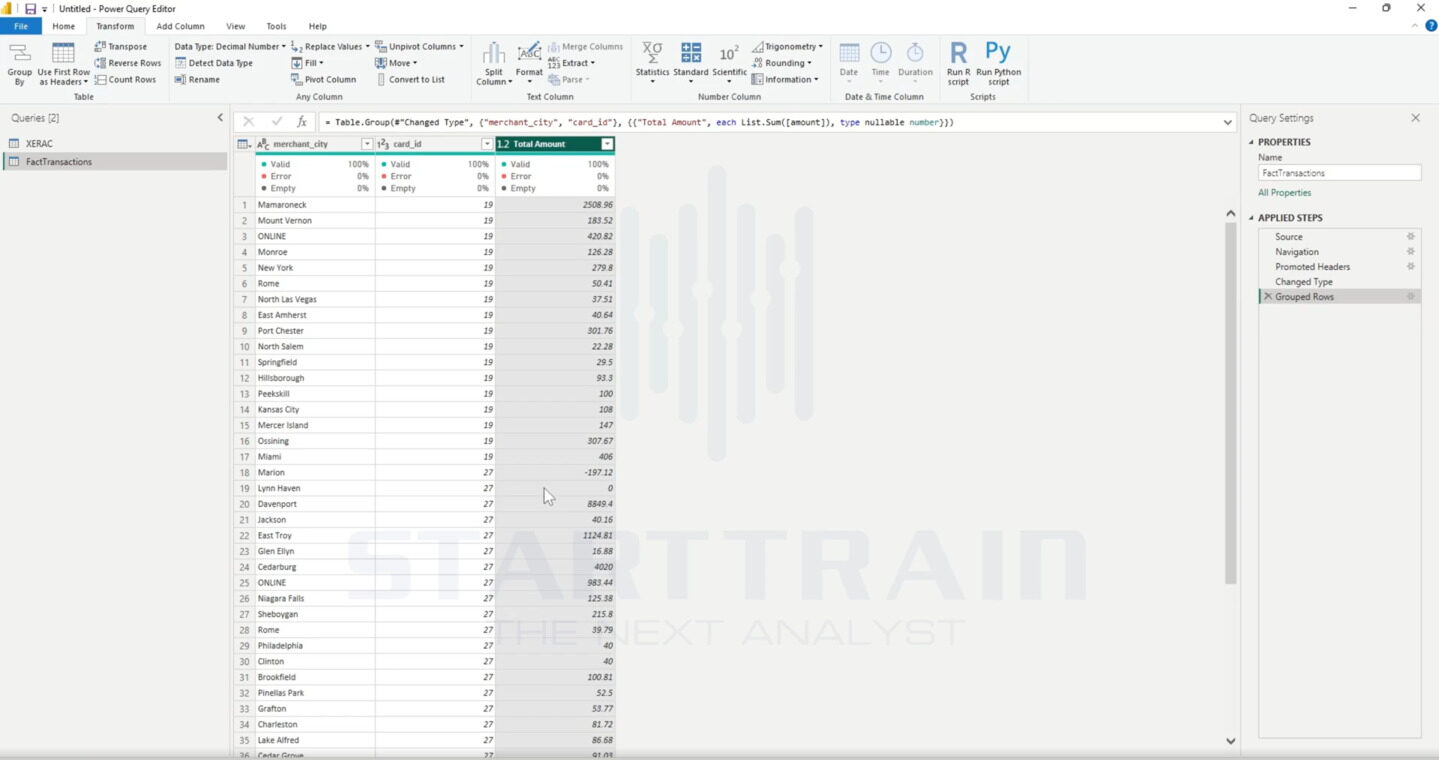Open card_id column filter dropdown
Screen dimensions: 1439x760
[x=487, y=144]
